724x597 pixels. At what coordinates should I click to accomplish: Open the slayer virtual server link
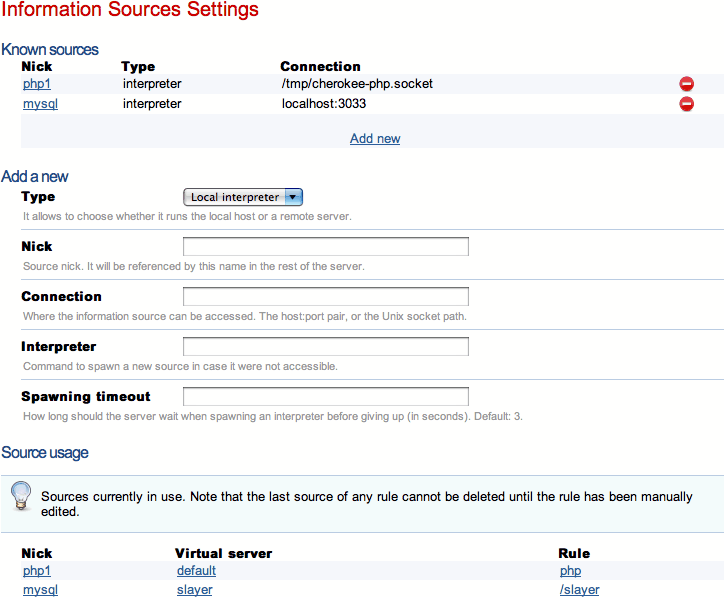194,590
